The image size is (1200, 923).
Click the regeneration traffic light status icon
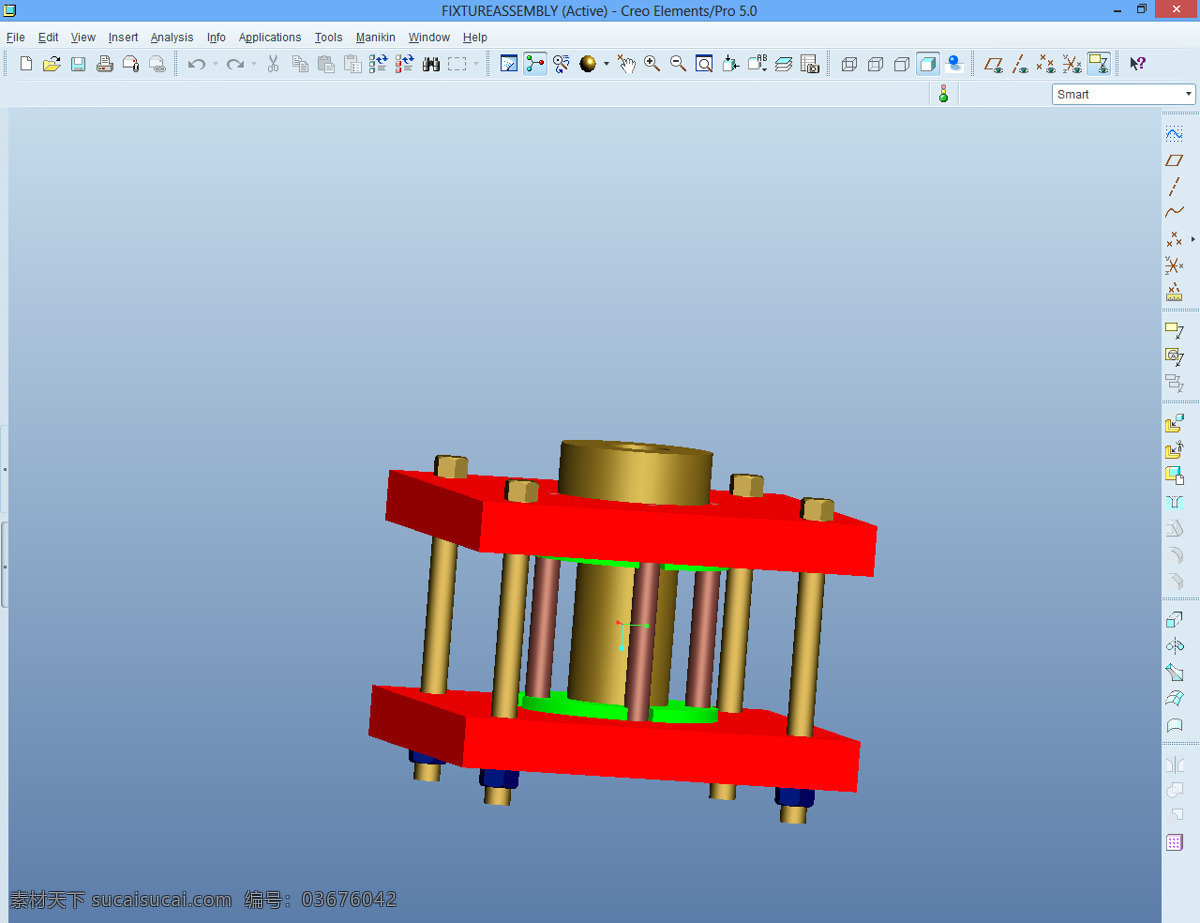942,94
